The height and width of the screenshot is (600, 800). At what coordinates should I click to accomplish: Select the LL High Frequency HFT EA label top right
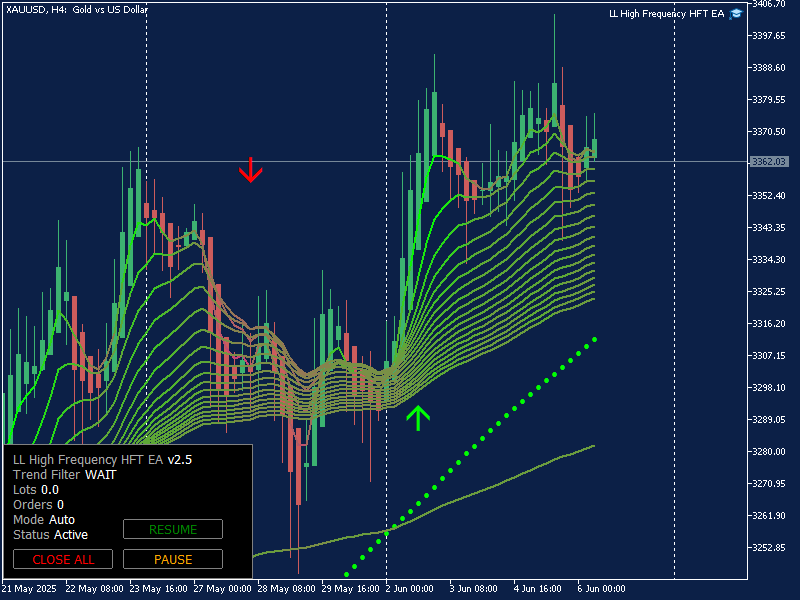[666, 14]
